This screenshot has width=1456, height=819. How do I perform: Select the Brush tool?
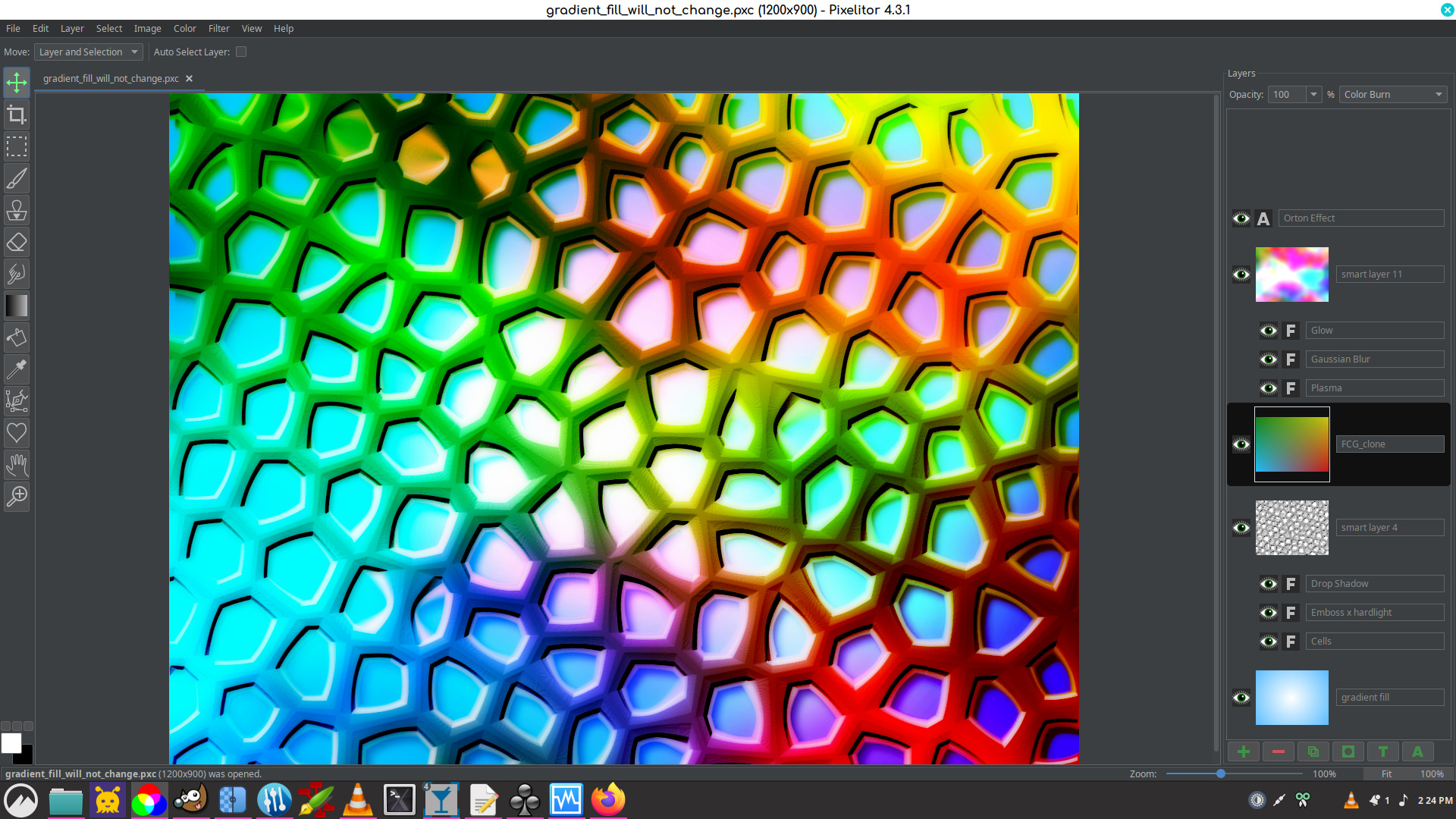click(17, 178)
